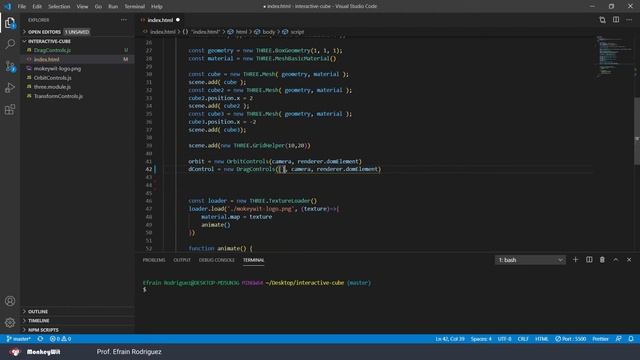Open the File menu
Image resolution: width=640 pixels, height=360 pixels.
[x=22, y=7]
